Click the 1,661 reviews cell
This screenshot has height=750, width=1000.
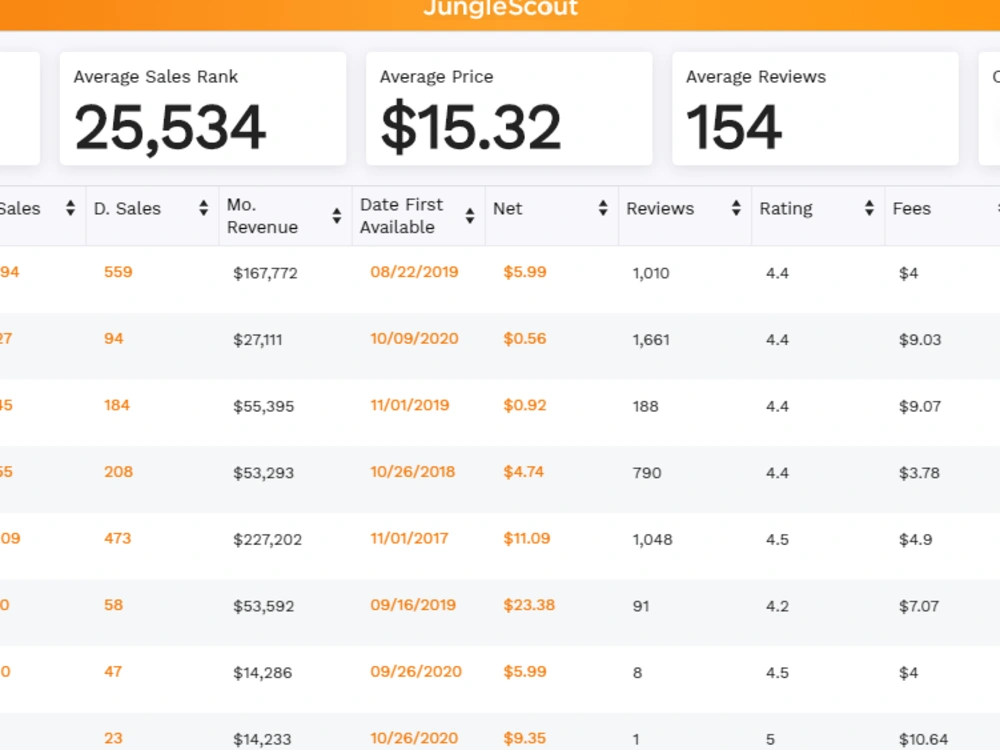coord(651,340)
